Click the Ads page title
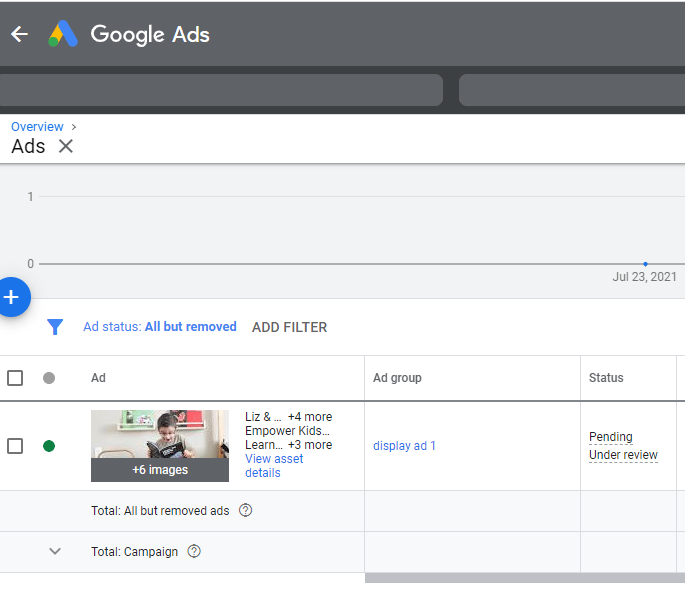The image size is (685, 606). [x=28, y=146]
